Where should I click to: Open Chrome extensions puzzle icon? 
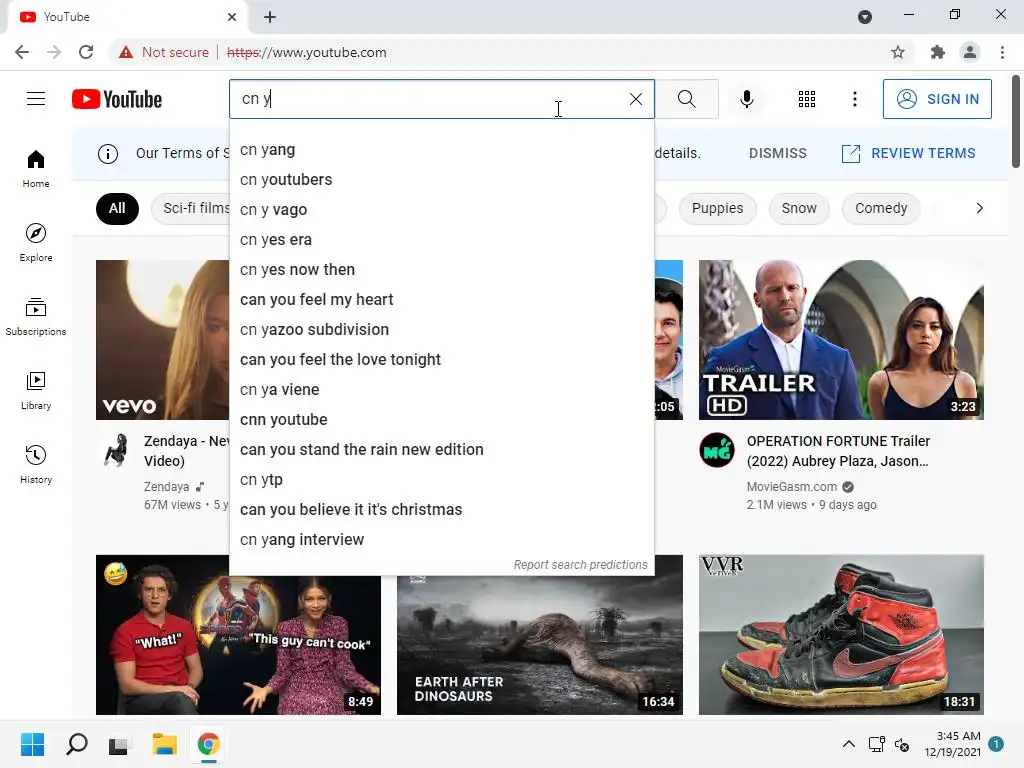938,52
